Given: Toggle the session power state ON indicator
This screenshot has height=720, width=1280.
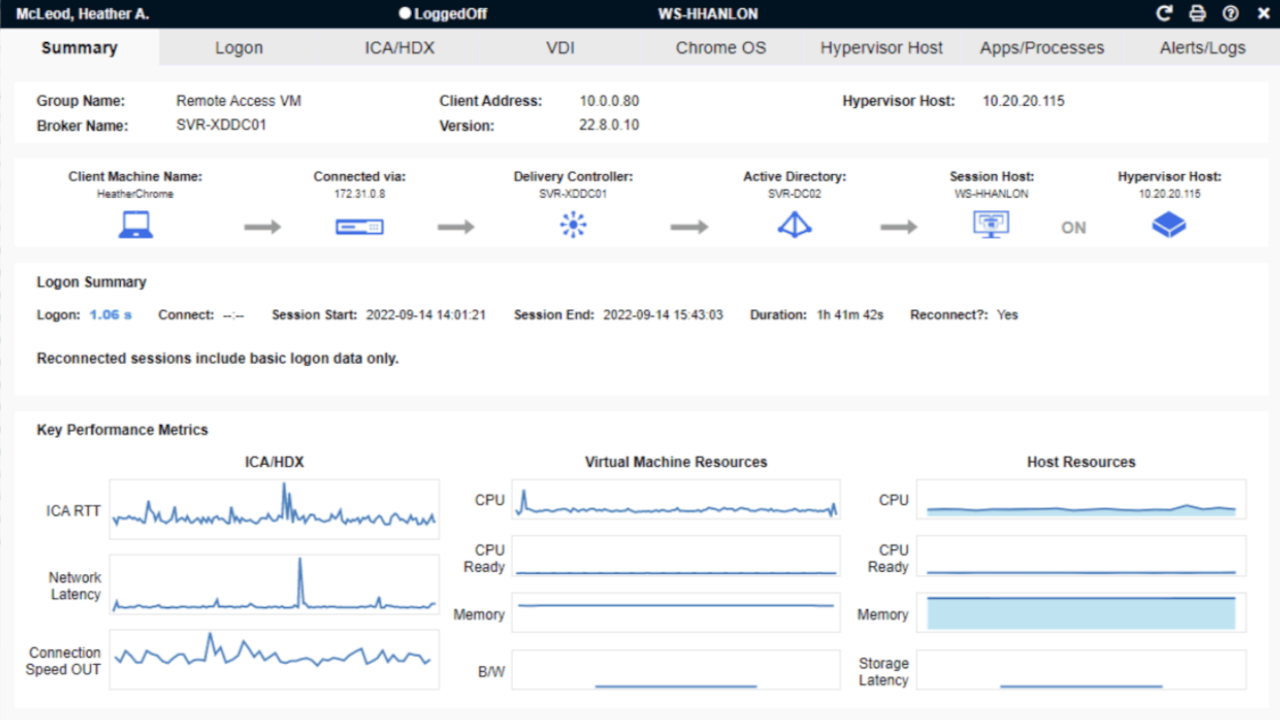Looking at the screenshot, I should tap(1072, 228).
